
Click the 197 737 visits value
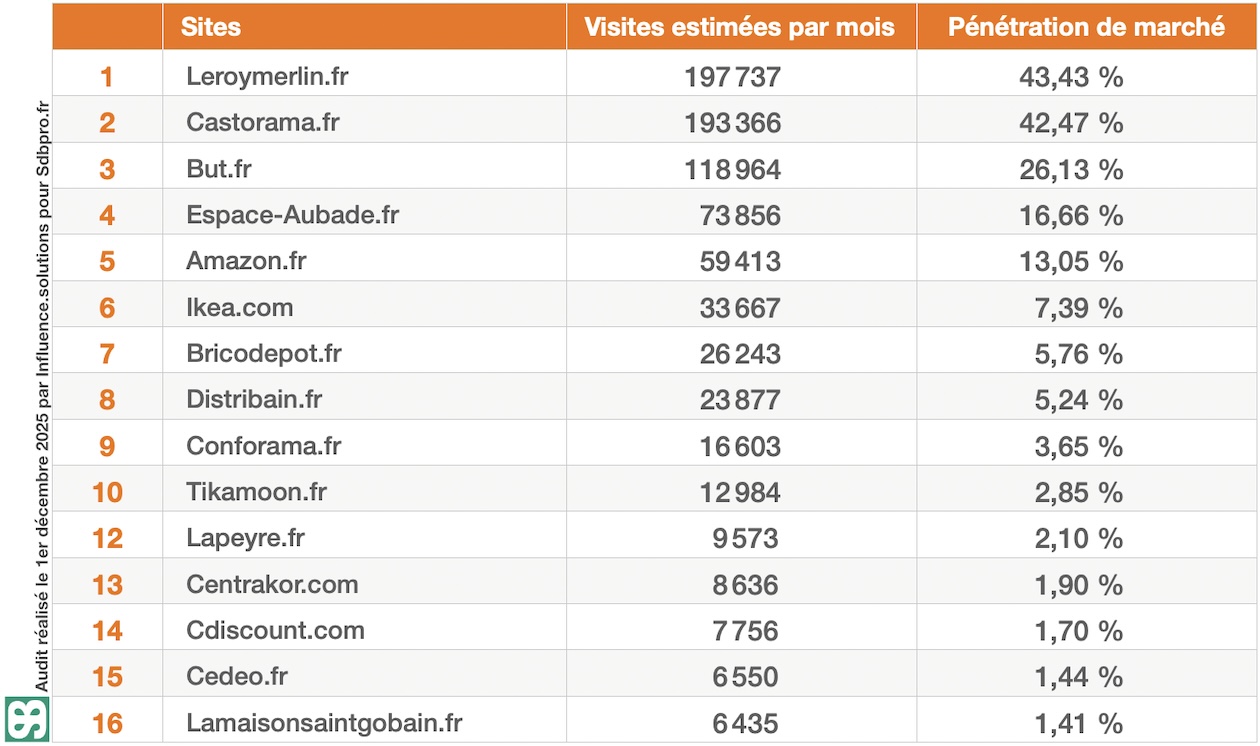(x=732, y=77)
